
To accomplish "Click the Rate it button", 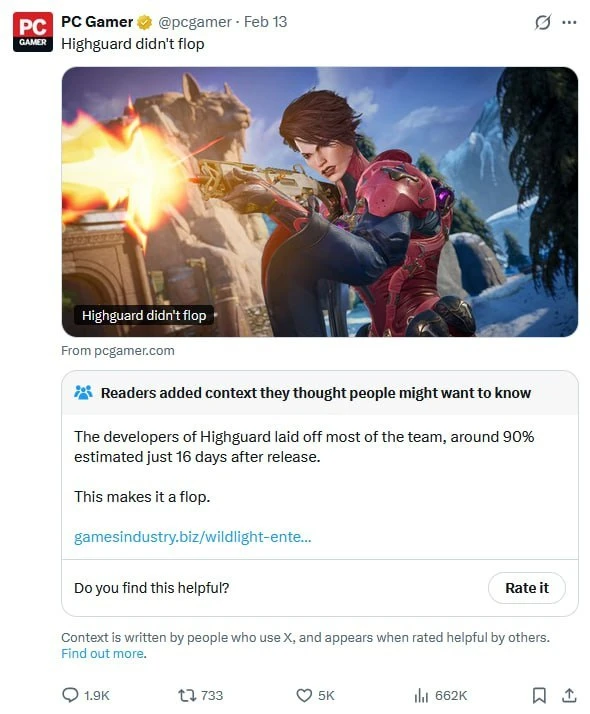I will [x=527, y=588].
